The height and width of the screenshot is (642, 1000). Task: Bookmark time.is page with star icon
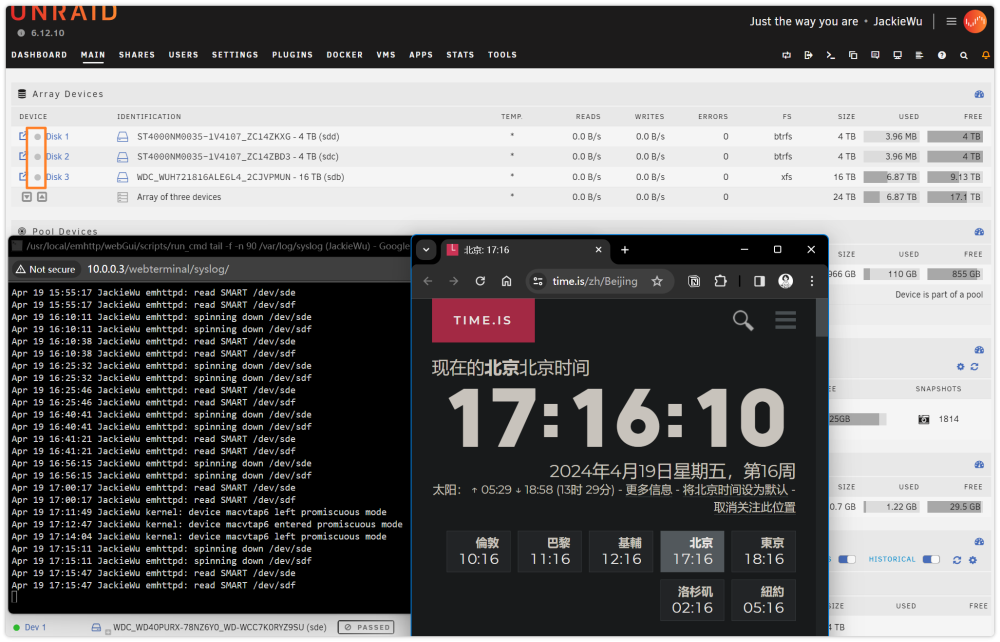click(657, 281)
